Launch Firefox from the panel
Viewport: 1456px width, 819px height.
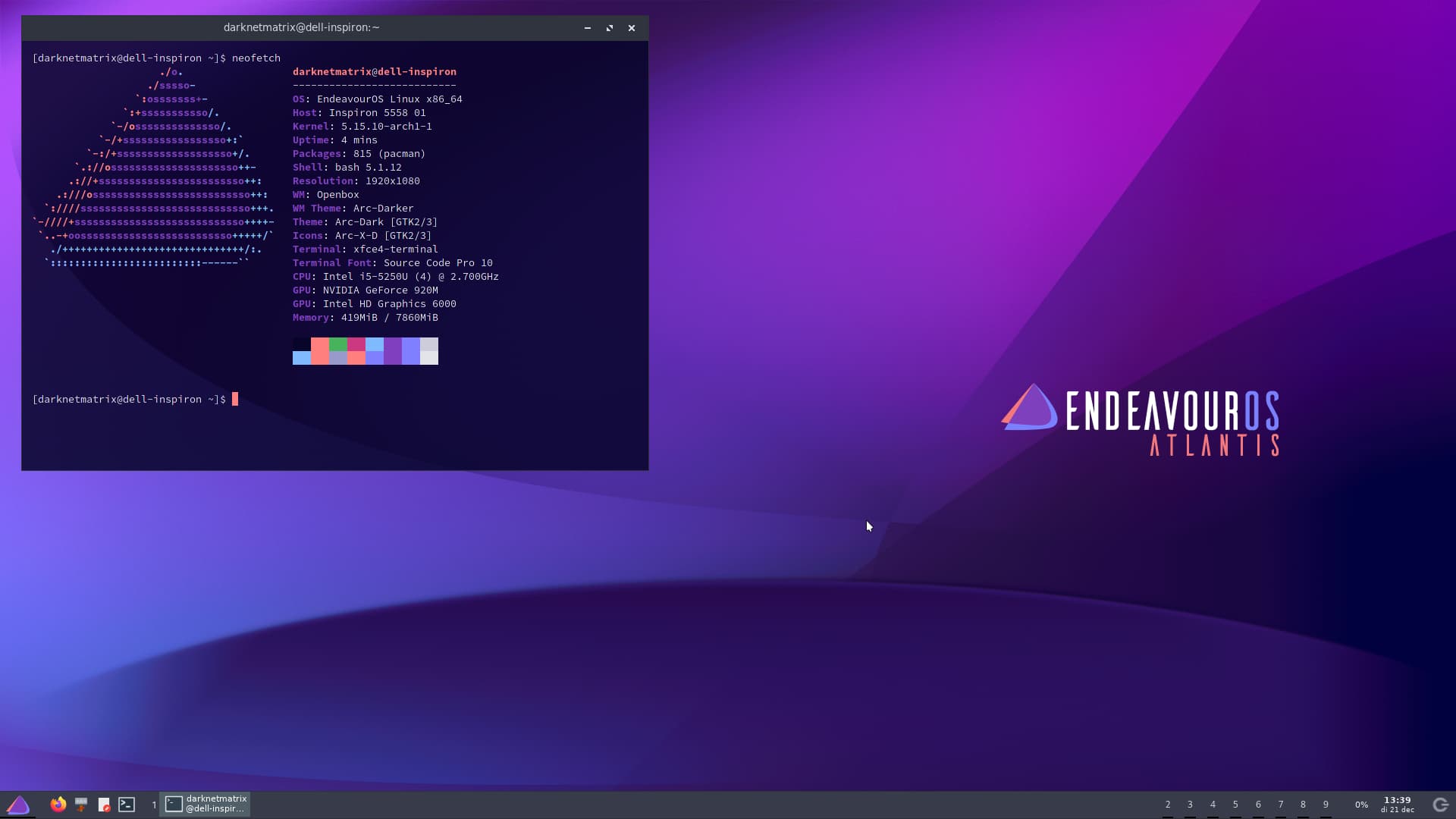click(x=58, y=805)
